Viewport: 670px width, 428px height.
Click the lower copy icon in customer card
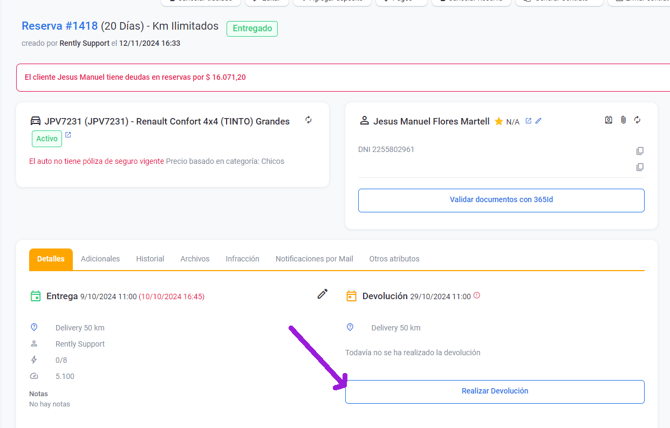[x=640, y=167]
